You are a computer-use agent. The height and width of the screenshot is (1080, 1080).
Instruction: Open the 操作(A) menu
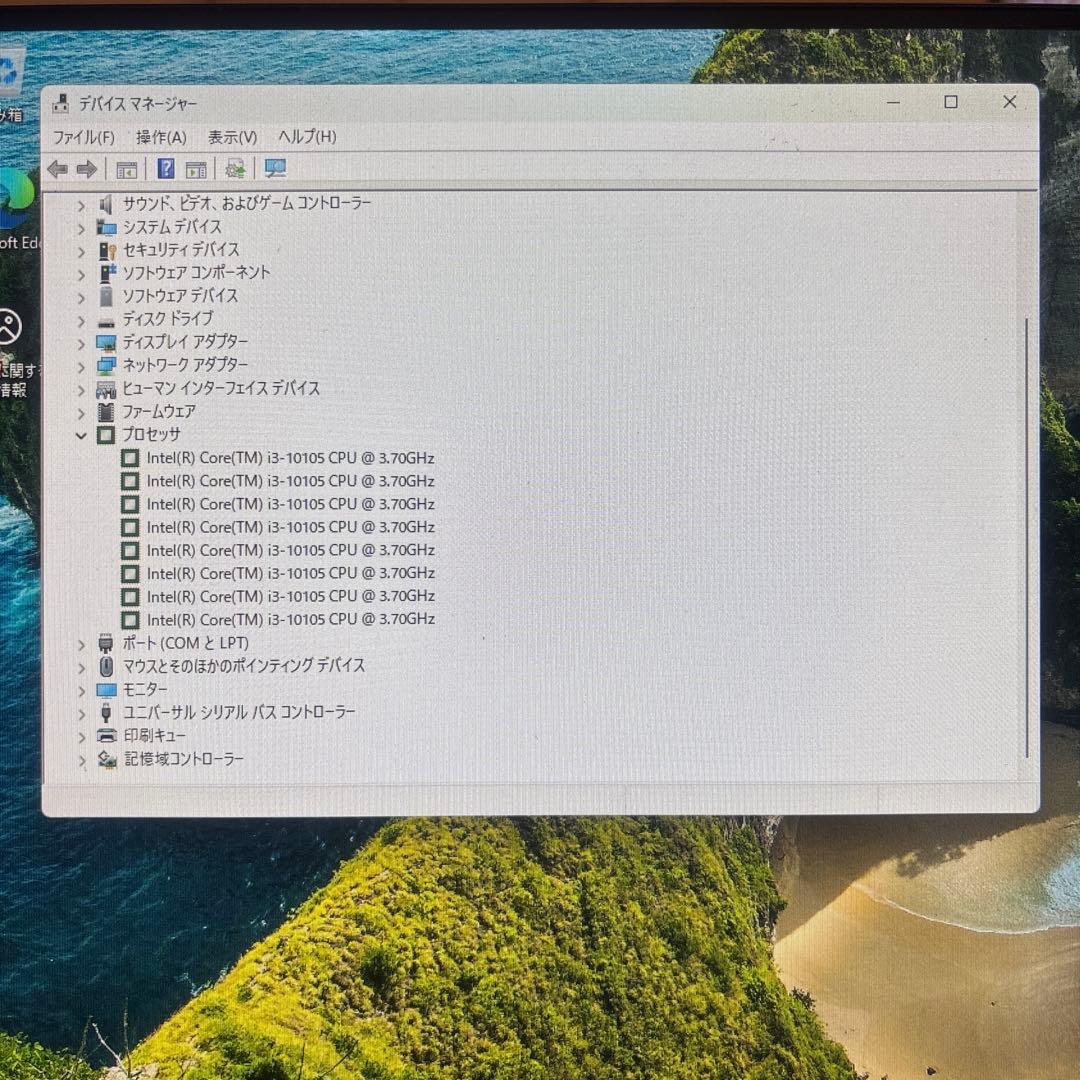tap(160, 137)
